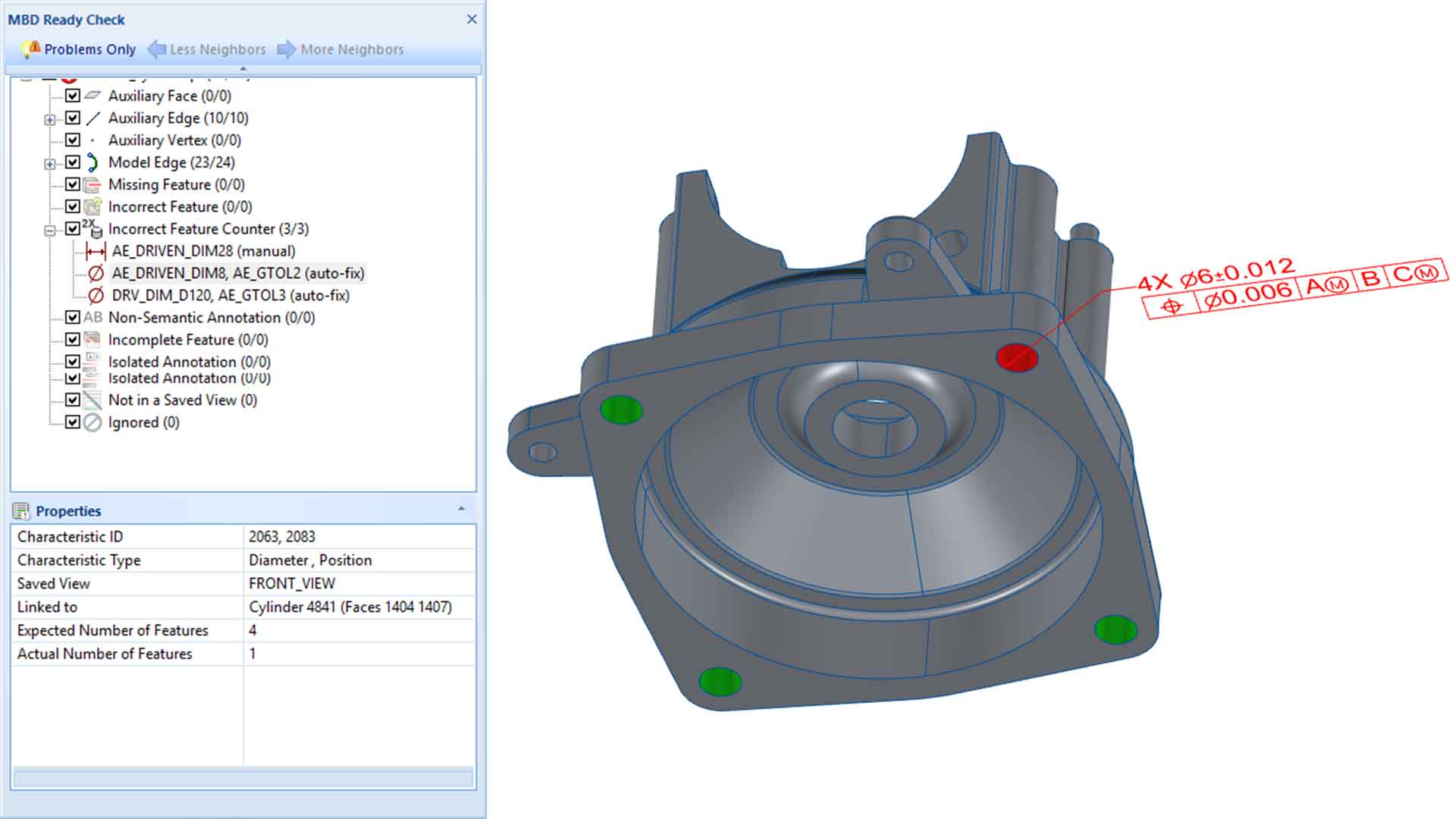Click the Auxiliary Face parallelogram icon
Image resolution: width=1456 pixels, height=819 pixels.
pos(93,96)
